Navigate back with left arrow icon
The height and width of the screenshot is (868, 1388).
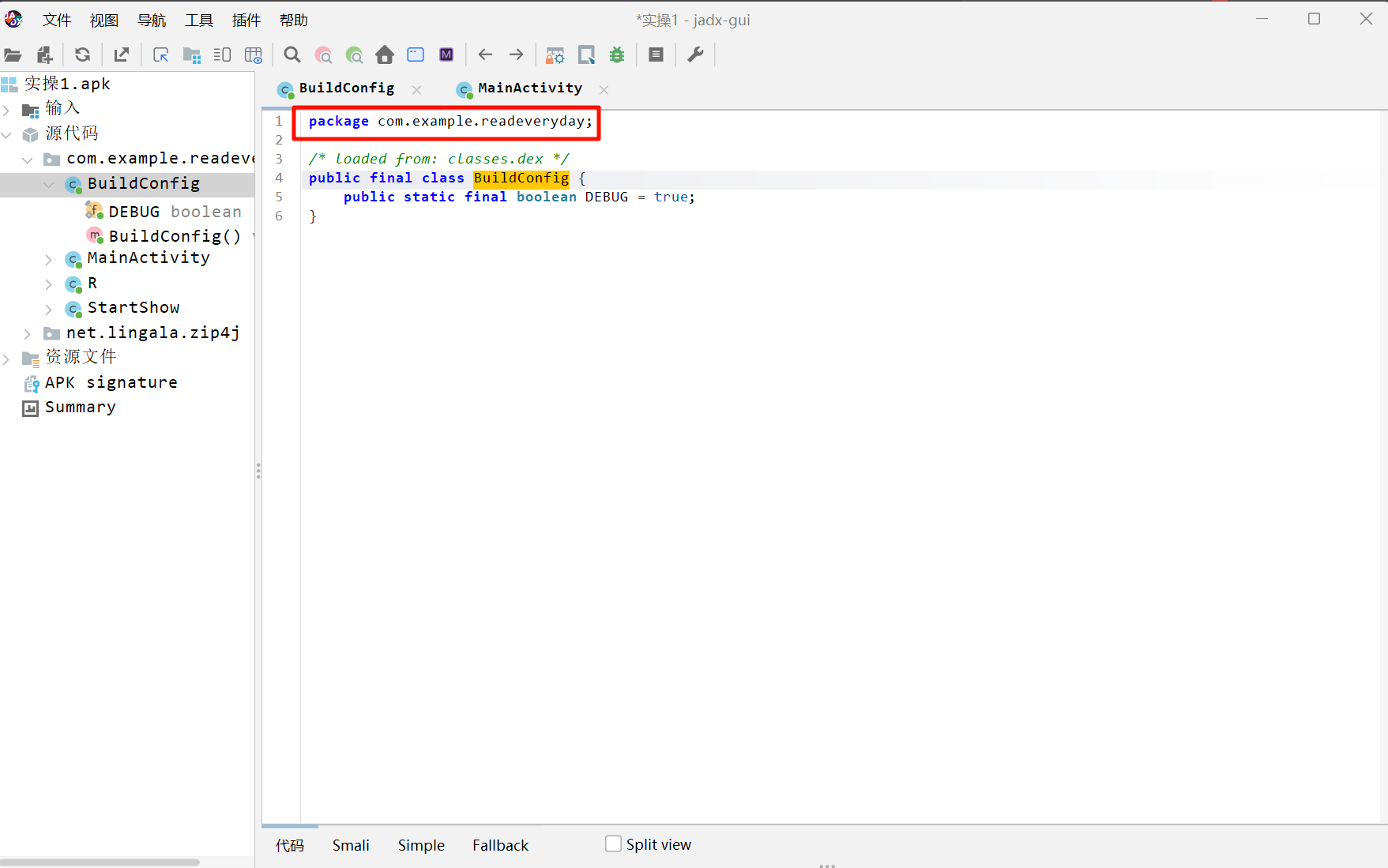click(485, 55)
